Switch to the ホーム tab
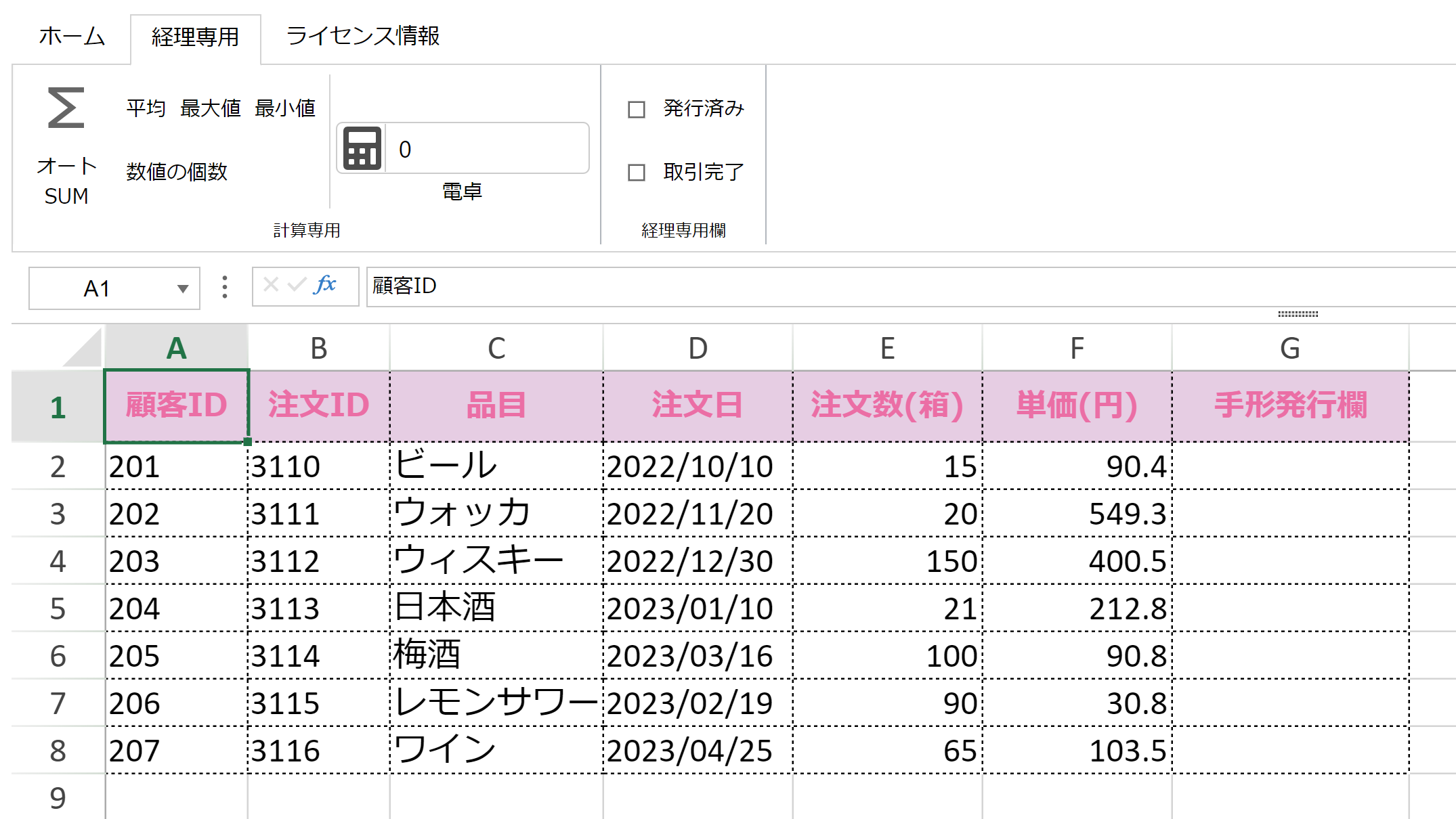The height and width of the screenshot is (819, 1456). (x=72, y=36)
